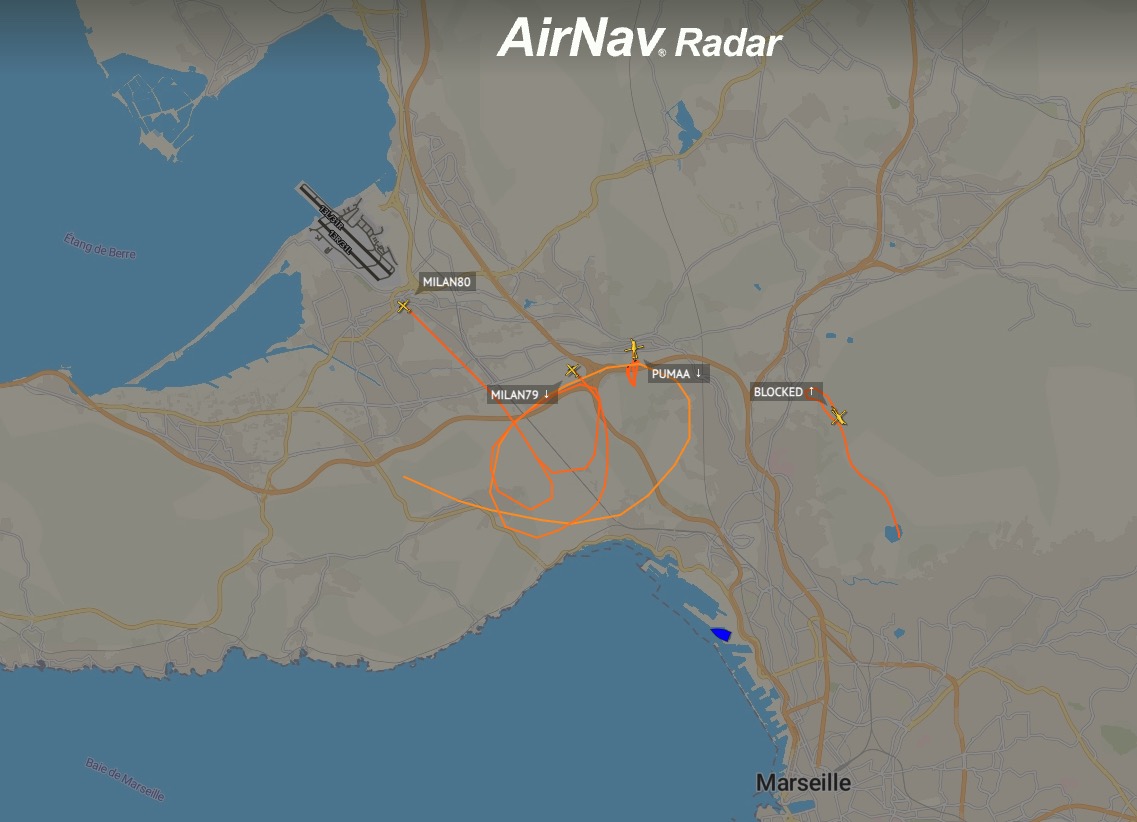Click the Étang de Berre label

click(100, 246)
